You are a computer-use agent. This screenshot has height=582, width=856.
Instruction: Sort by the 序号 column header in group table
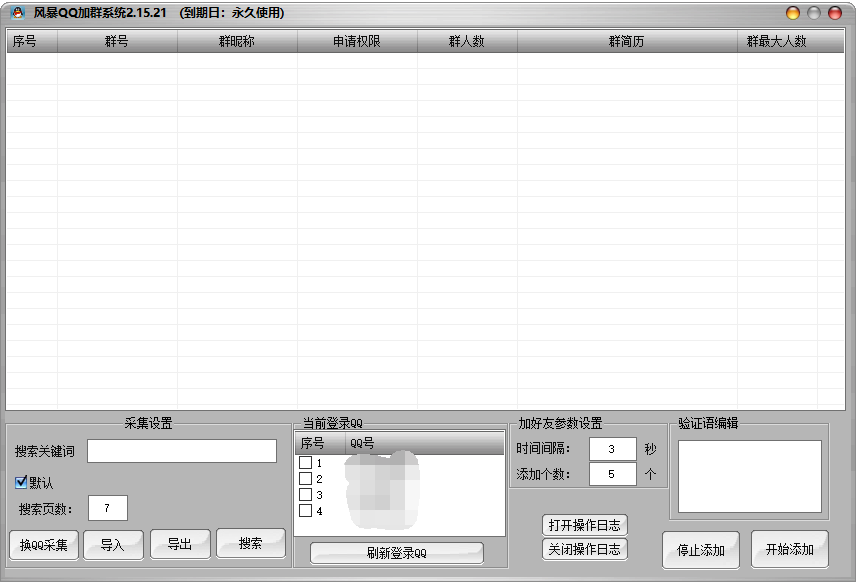pyautogui.click(x=32, y=41)
